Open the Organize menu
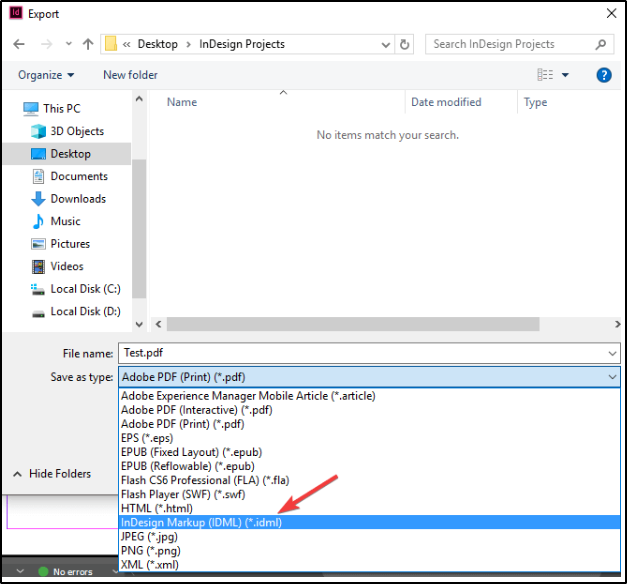Image resolution: width=627 pixels, height=584 pixels. click(46, 75)
